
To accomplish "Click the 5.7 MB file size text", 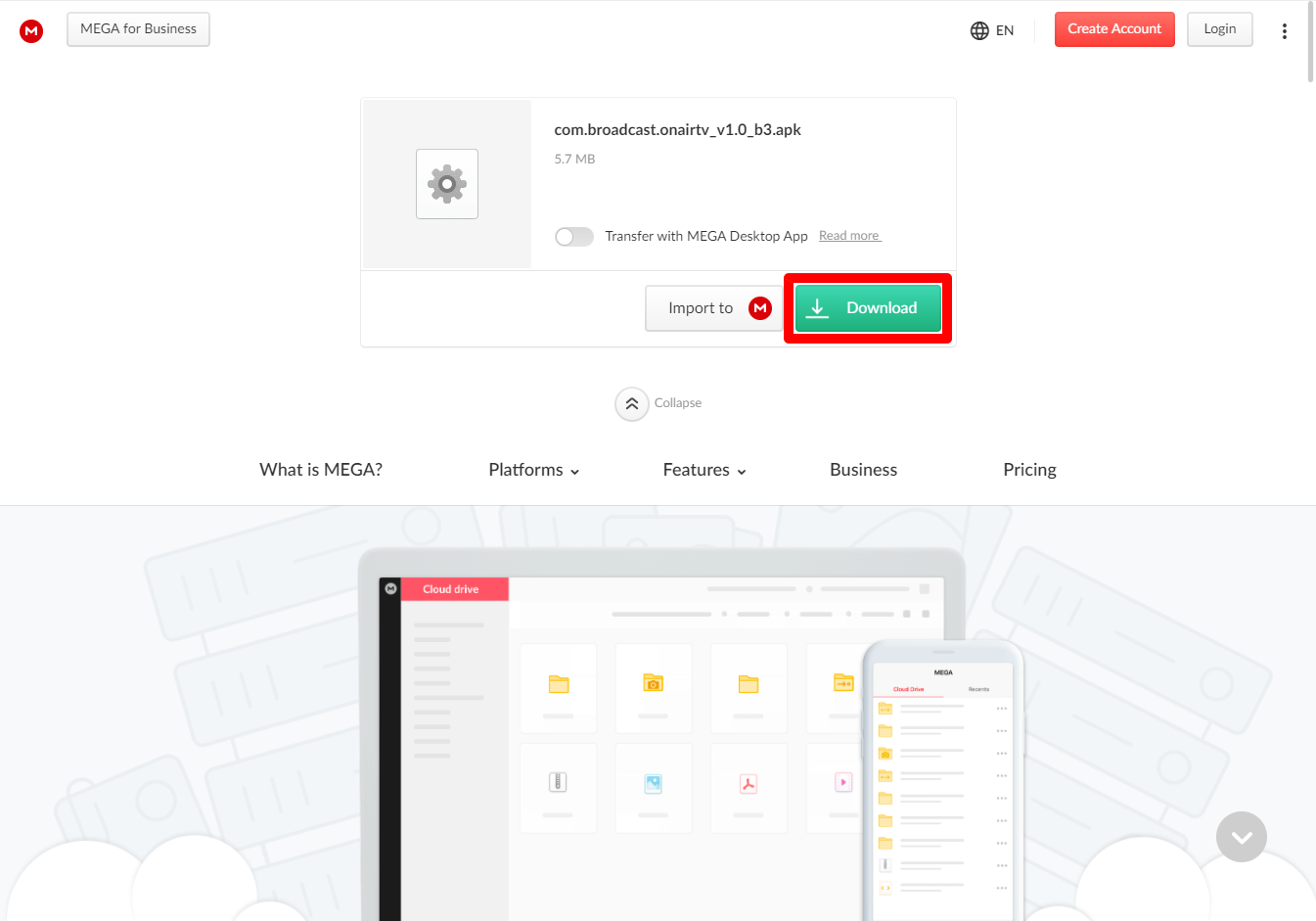I will click(x=574, y=159).
